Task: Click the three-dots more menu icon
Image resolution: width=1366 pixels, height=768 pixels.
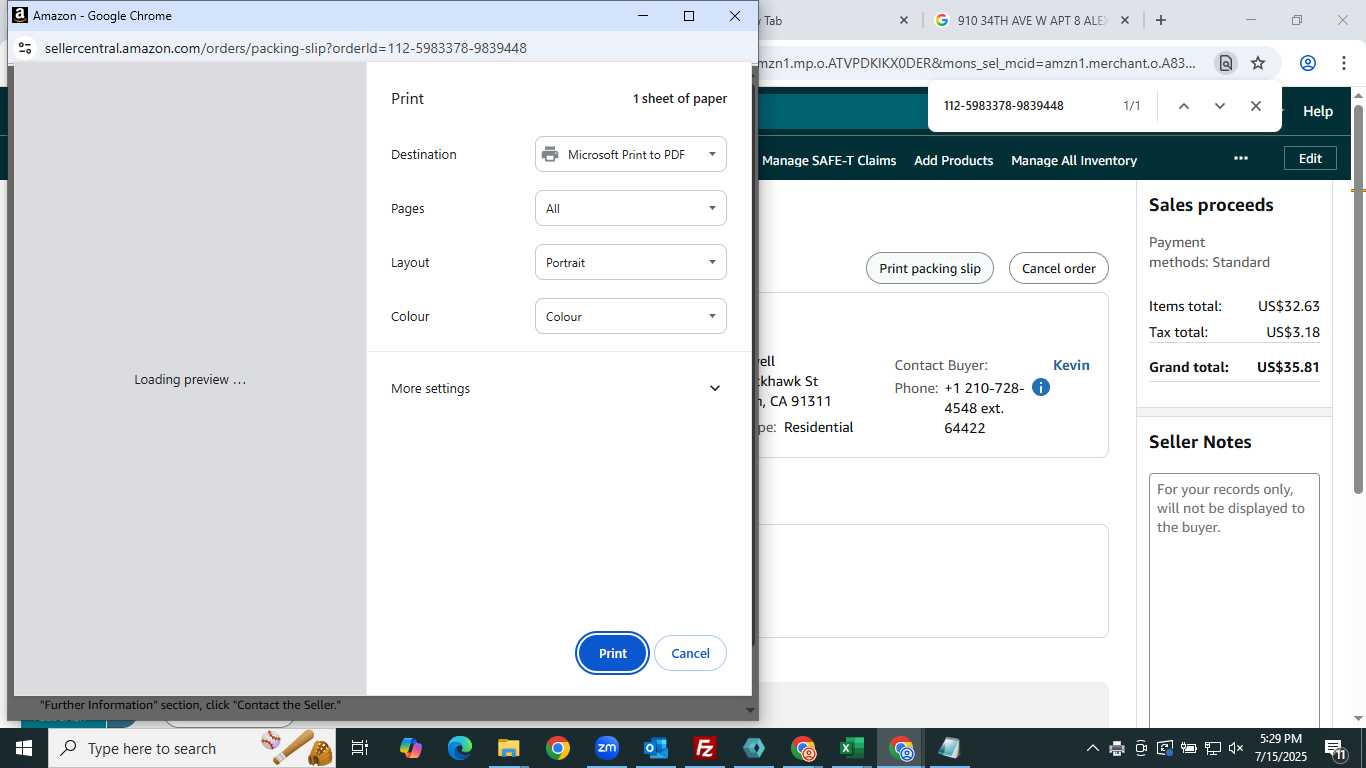Action: coord(1241,158)
